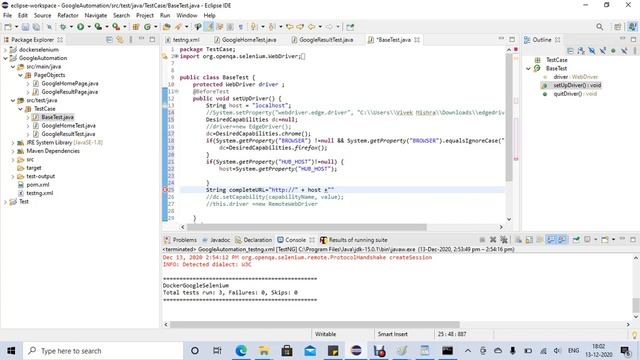Maximize the Console panel
The image size is (640, 360).
point(633,240)
